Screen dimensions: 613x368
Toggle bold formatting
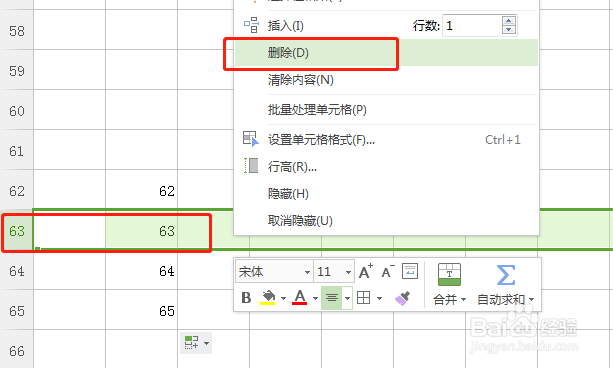click(246, 298)
